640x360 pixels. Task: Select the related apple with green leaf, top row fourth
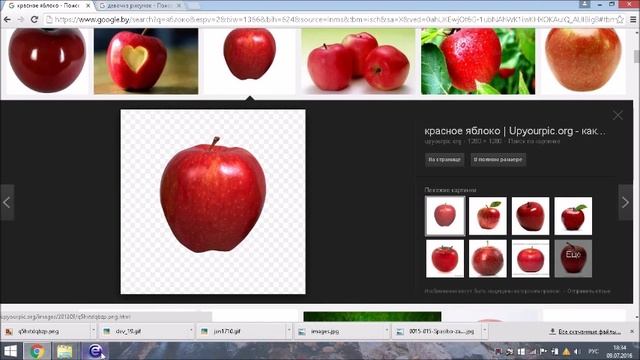pyautogui.click(x=573, y=216)
